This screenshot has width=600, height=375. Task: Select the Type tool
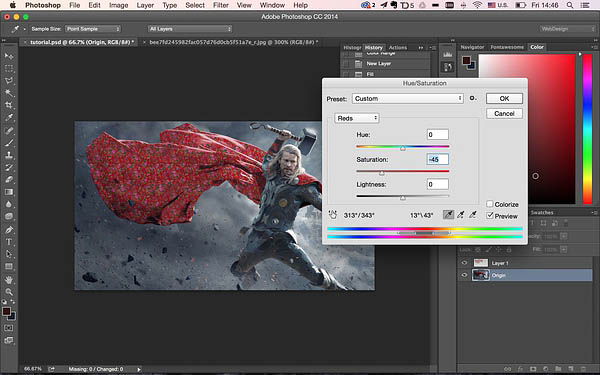click(x=9, y=242)
